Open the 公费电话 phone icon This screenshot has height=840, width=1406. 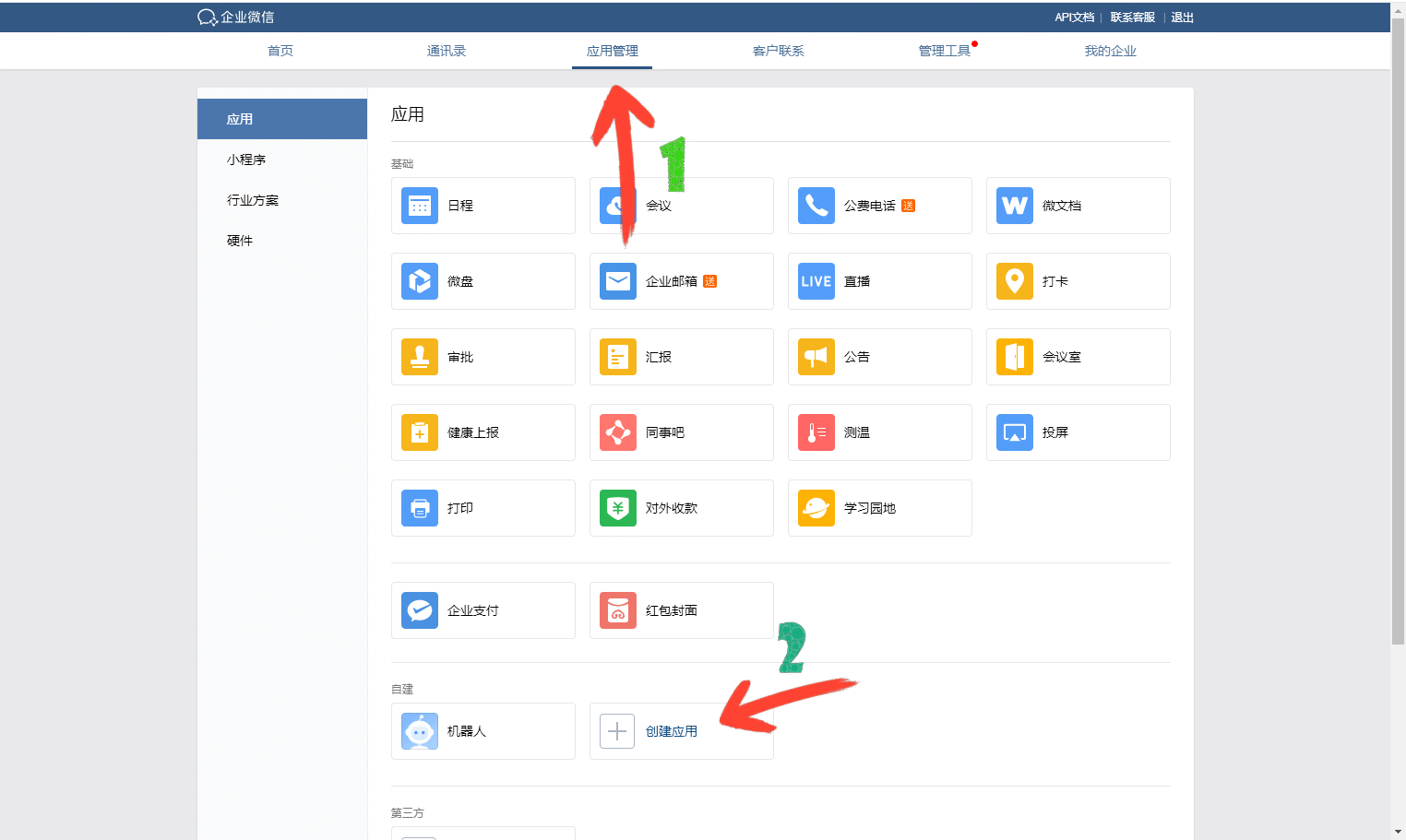tap(816, 206)
